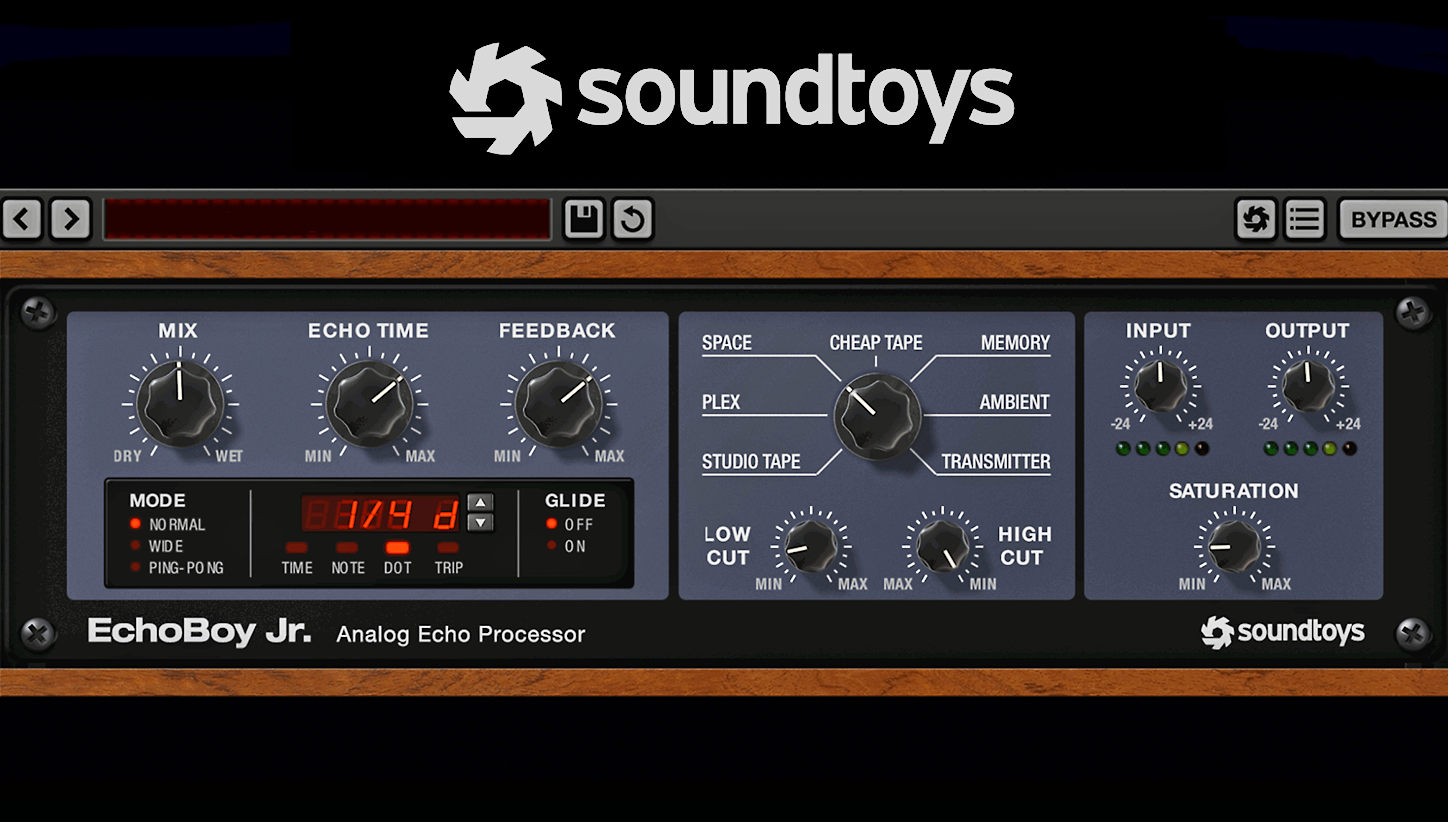Decrease the note value with the down arrow

tap(479, 522)
